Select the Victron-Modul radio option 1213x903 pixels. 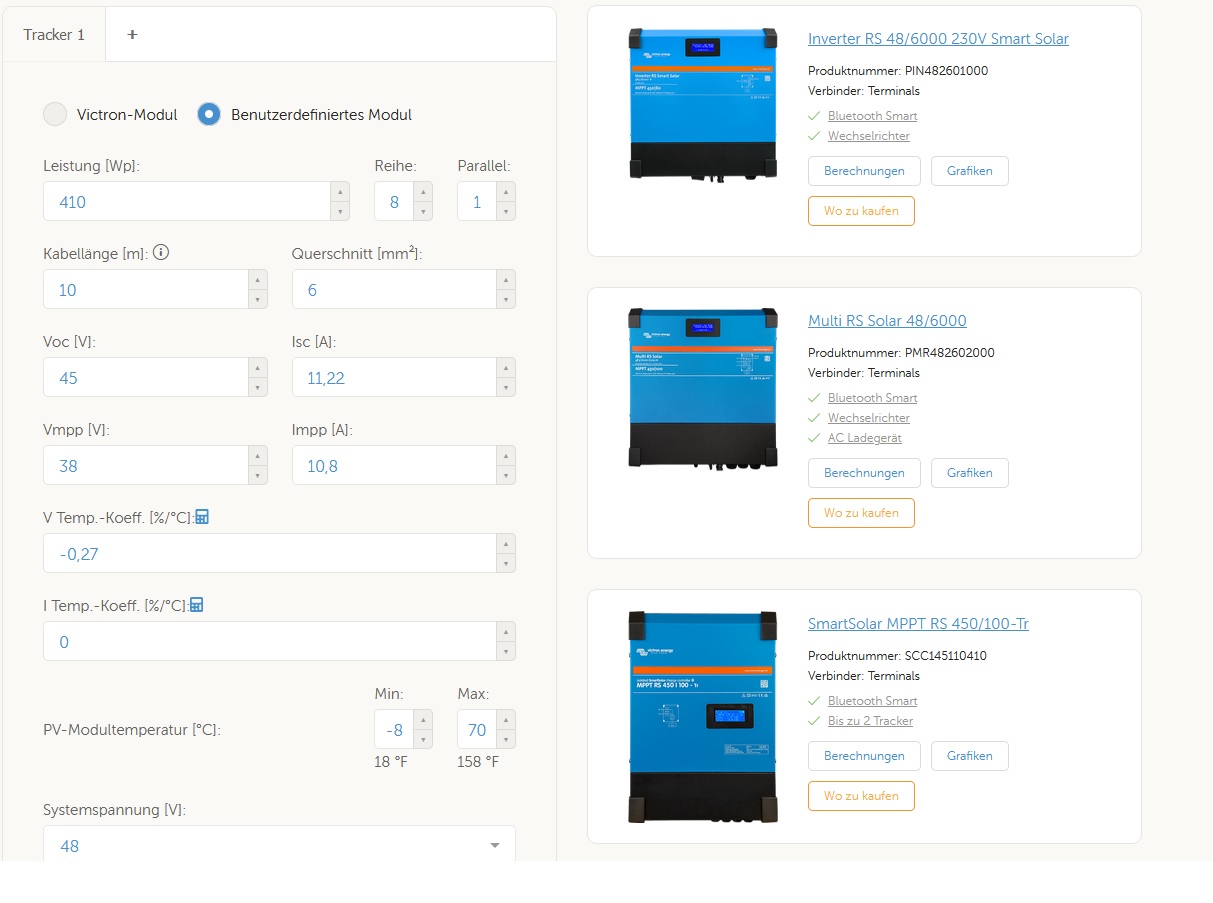55,114
